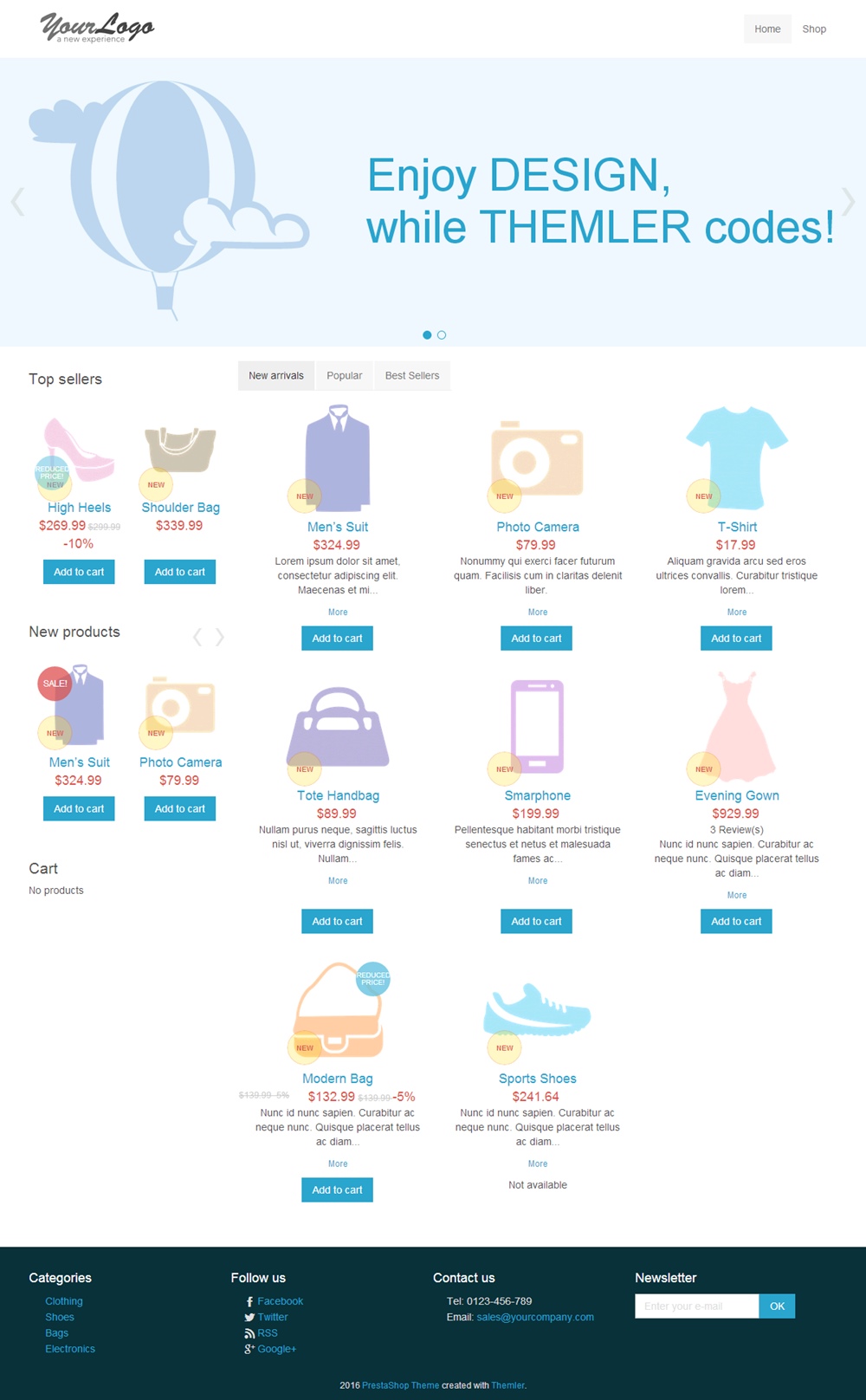Go to next hero slide arrow
866x1400 pixels.
[848, 202]
